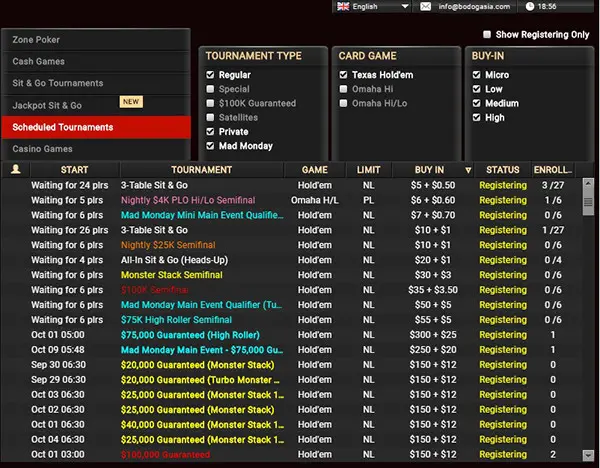Sort by START column header
Image resolution: width=600 pixels, height=468 pixels.
point(75,170)
